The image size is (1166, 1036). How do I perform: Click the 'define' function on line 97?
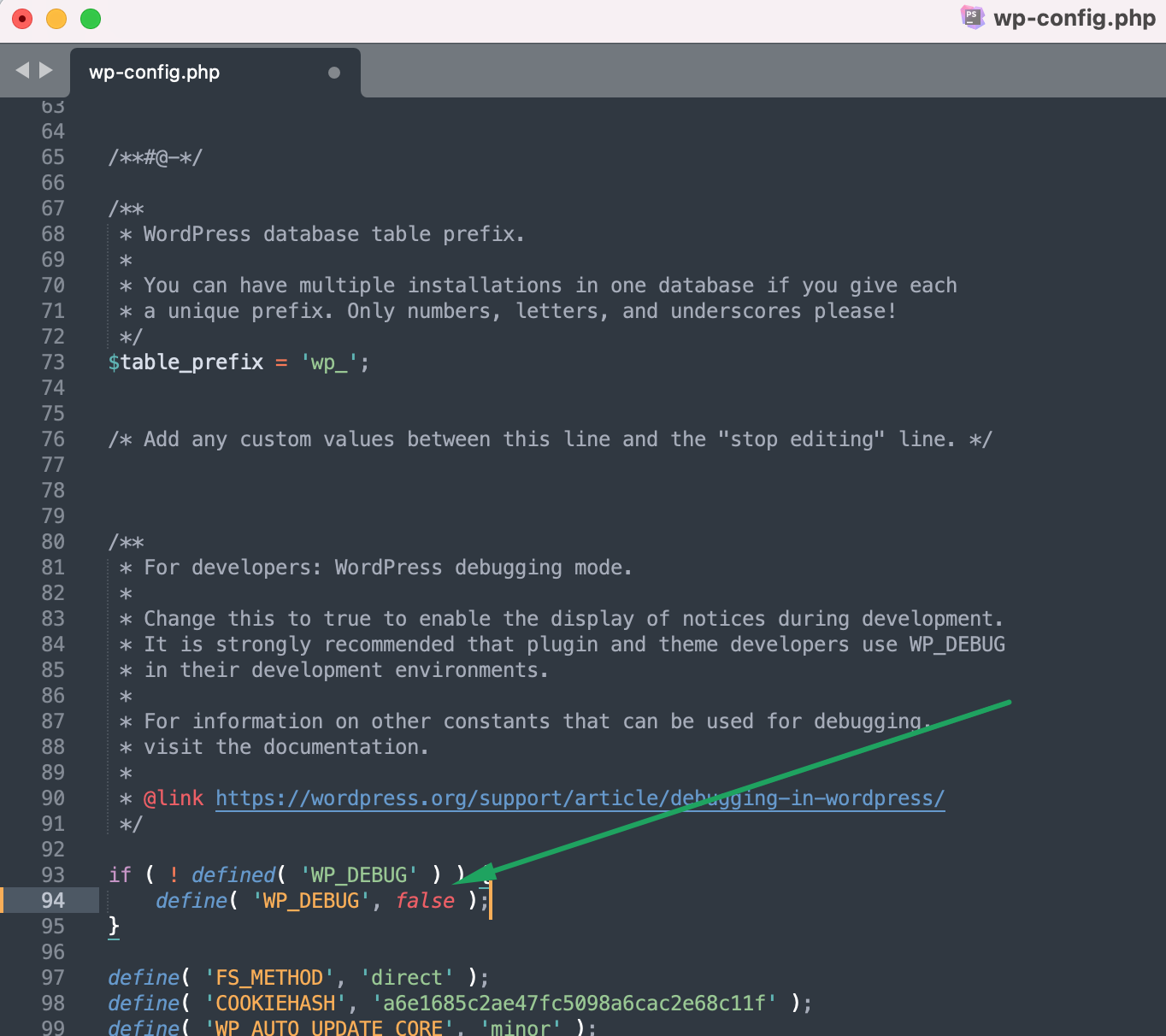coord(144,978)
